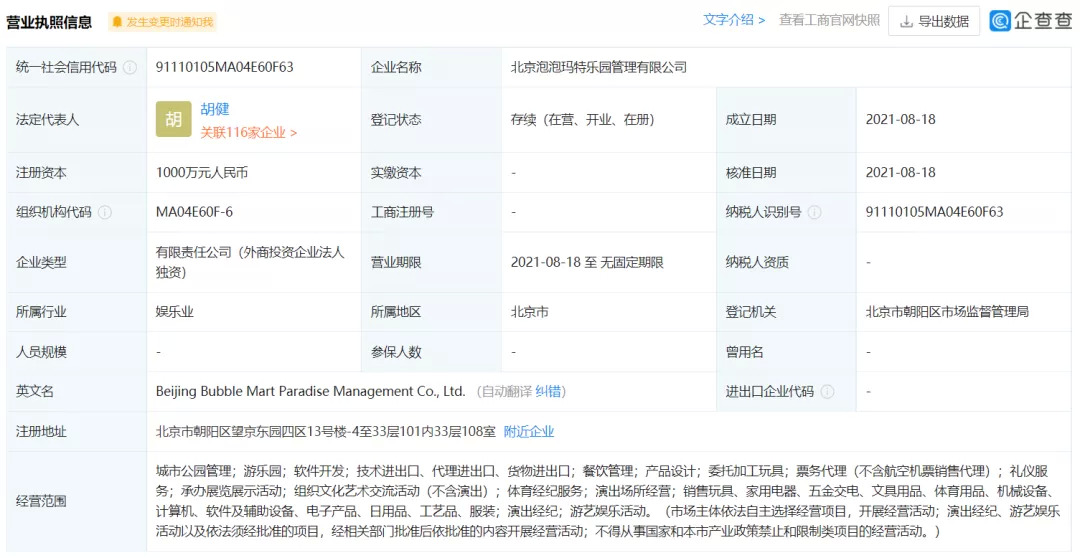Click the 胡 avatar badge

174,119
